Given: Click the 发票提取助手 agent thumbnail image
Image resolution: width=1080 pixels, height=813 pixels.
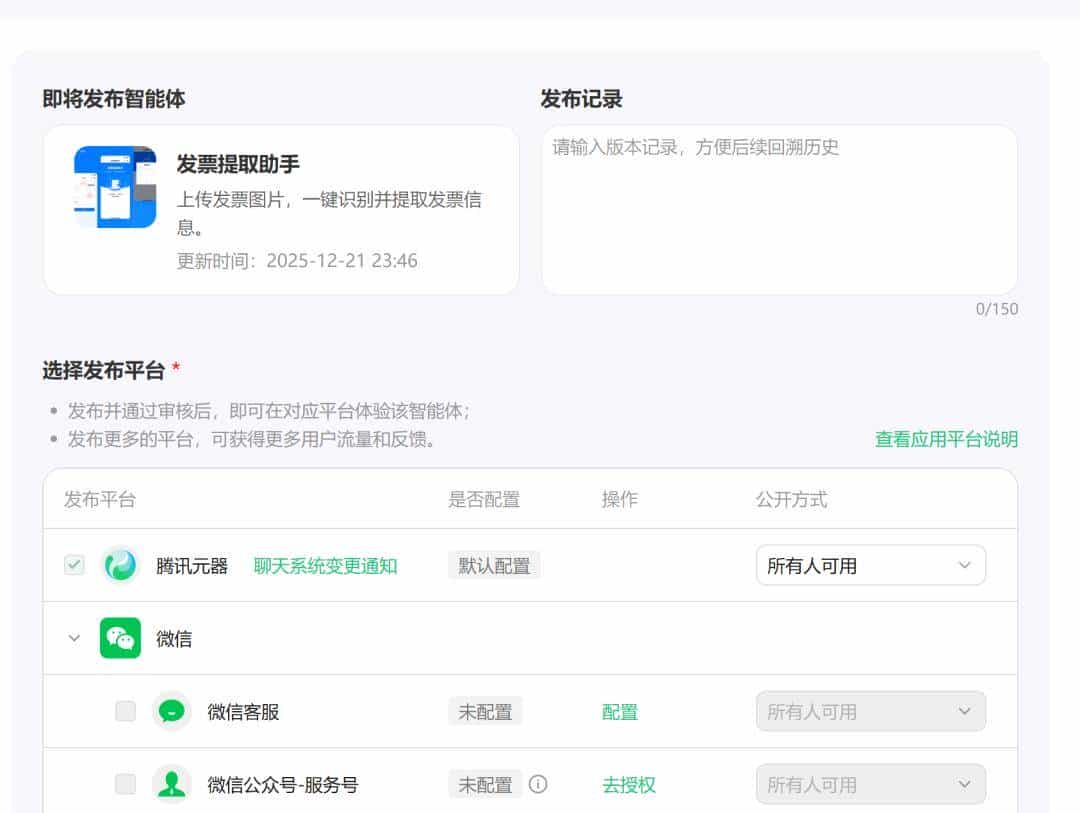Looking at the screenshot, I should click(x=114, y=186).
